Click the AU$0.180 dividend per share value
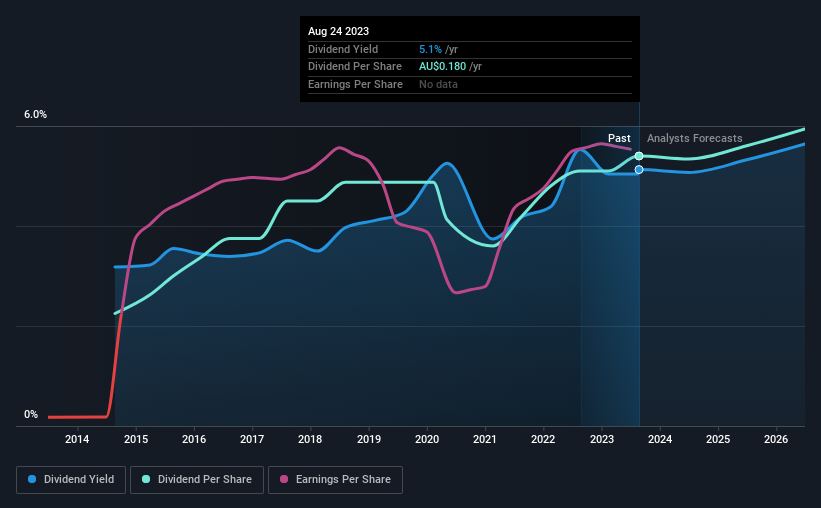The image size is (821, 508). pyautogui.click(x=442, y=67)
